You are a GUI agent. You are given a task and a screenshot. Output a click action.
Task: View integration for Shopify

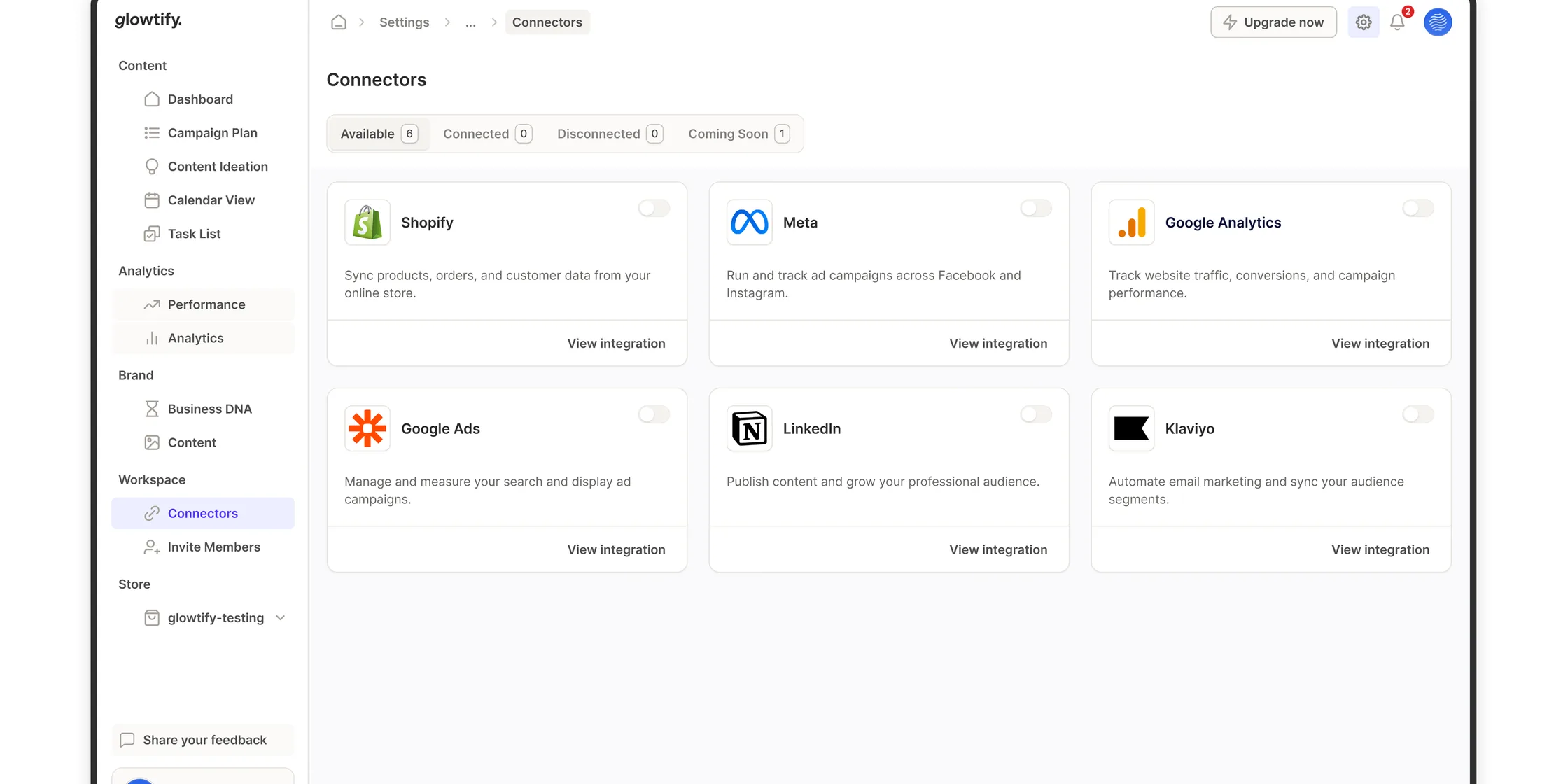coord(616,344)
